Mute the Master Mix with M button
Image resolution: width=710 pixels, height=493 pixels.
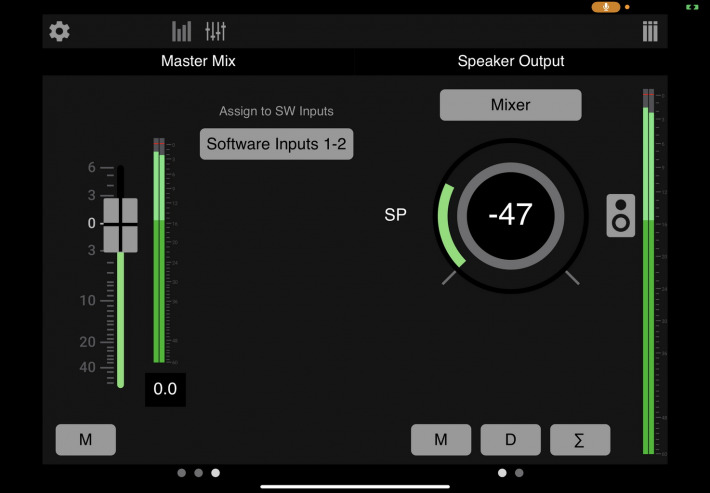pyautogui.click(x=85, y=439)
